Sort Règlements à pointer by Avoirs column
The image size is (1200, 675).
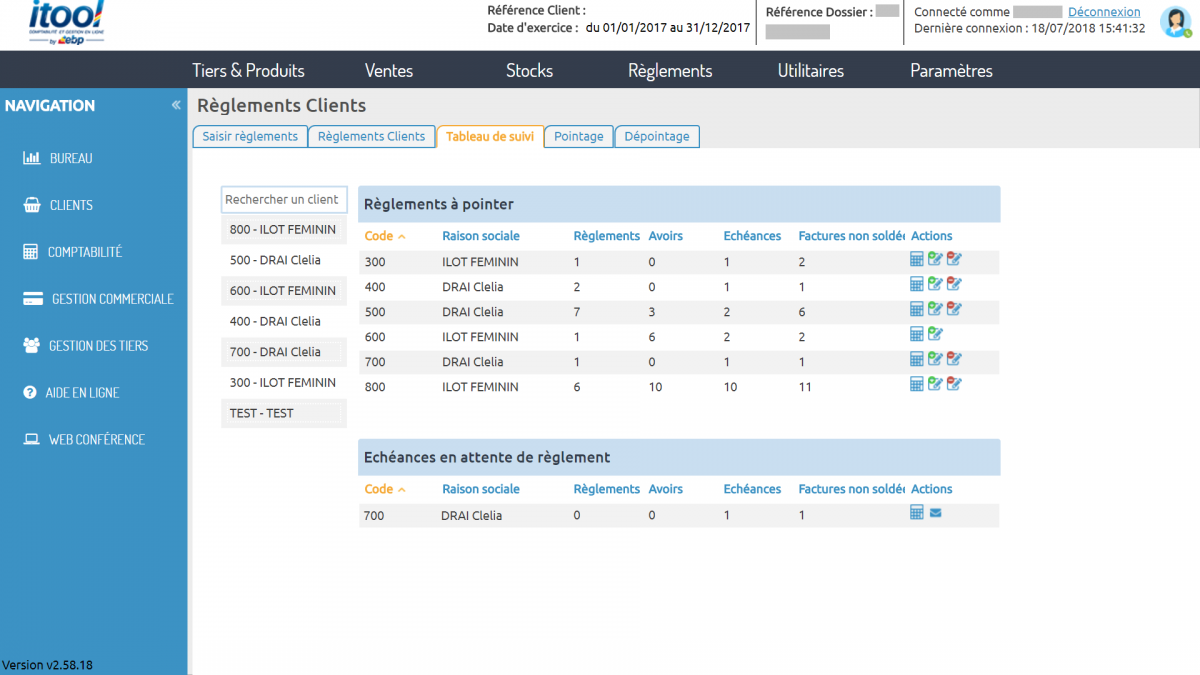(x=665, y=236)
